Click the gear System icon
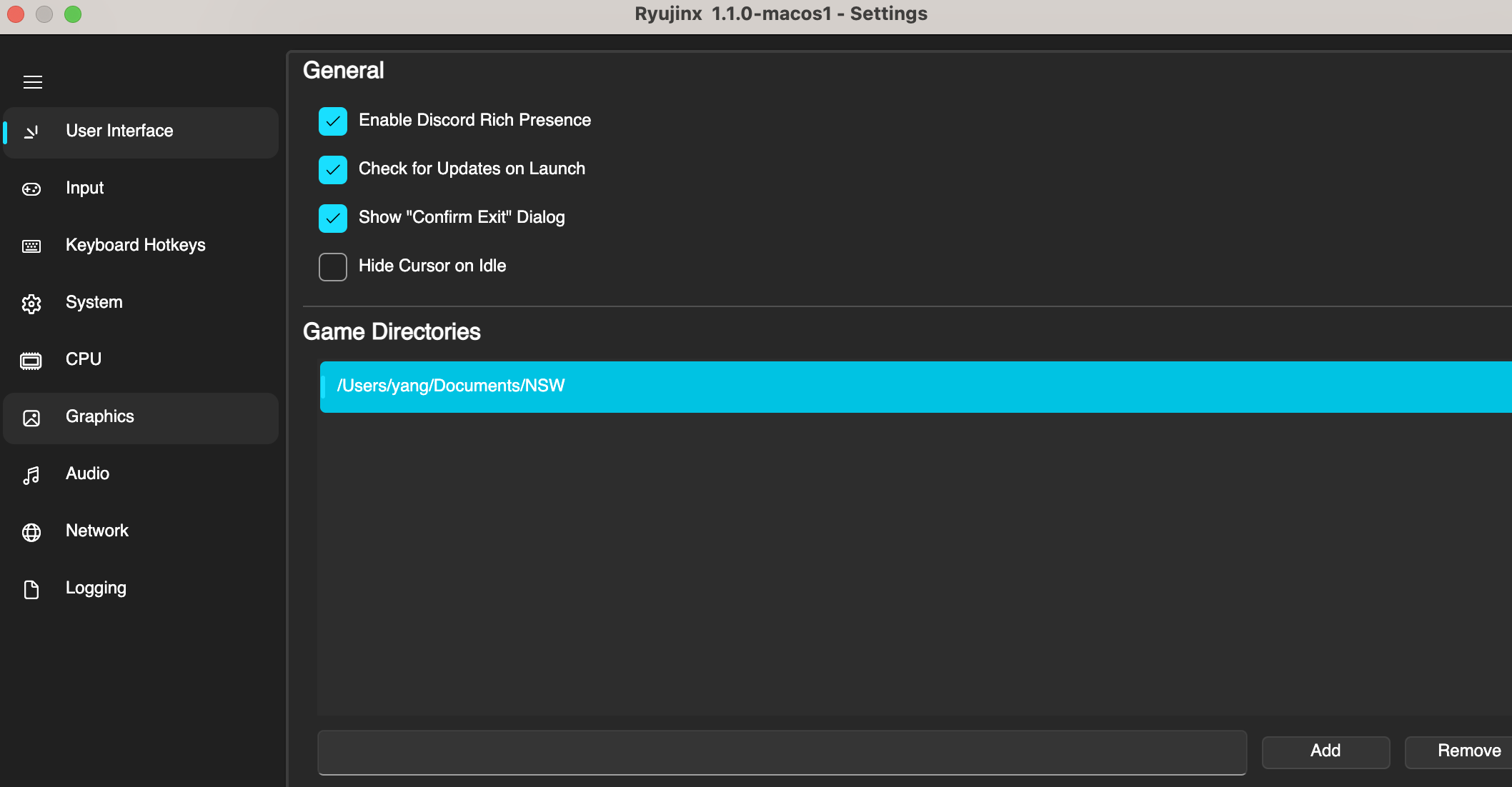The width and height of the screenshot is (1512, 787). pyautogui.click(x=31, y=304)
